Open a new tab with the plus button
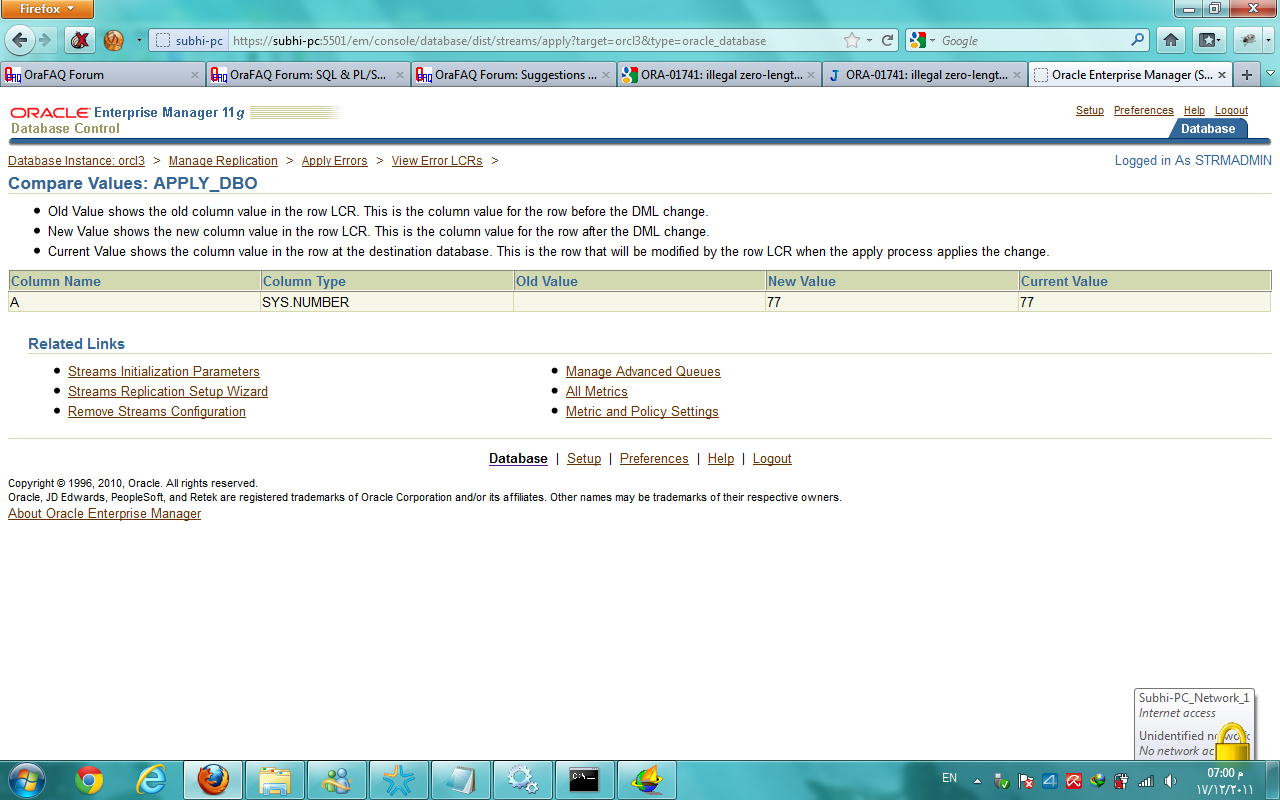This screenshot has width=1280, height=804. click(x=1246, y=75)
